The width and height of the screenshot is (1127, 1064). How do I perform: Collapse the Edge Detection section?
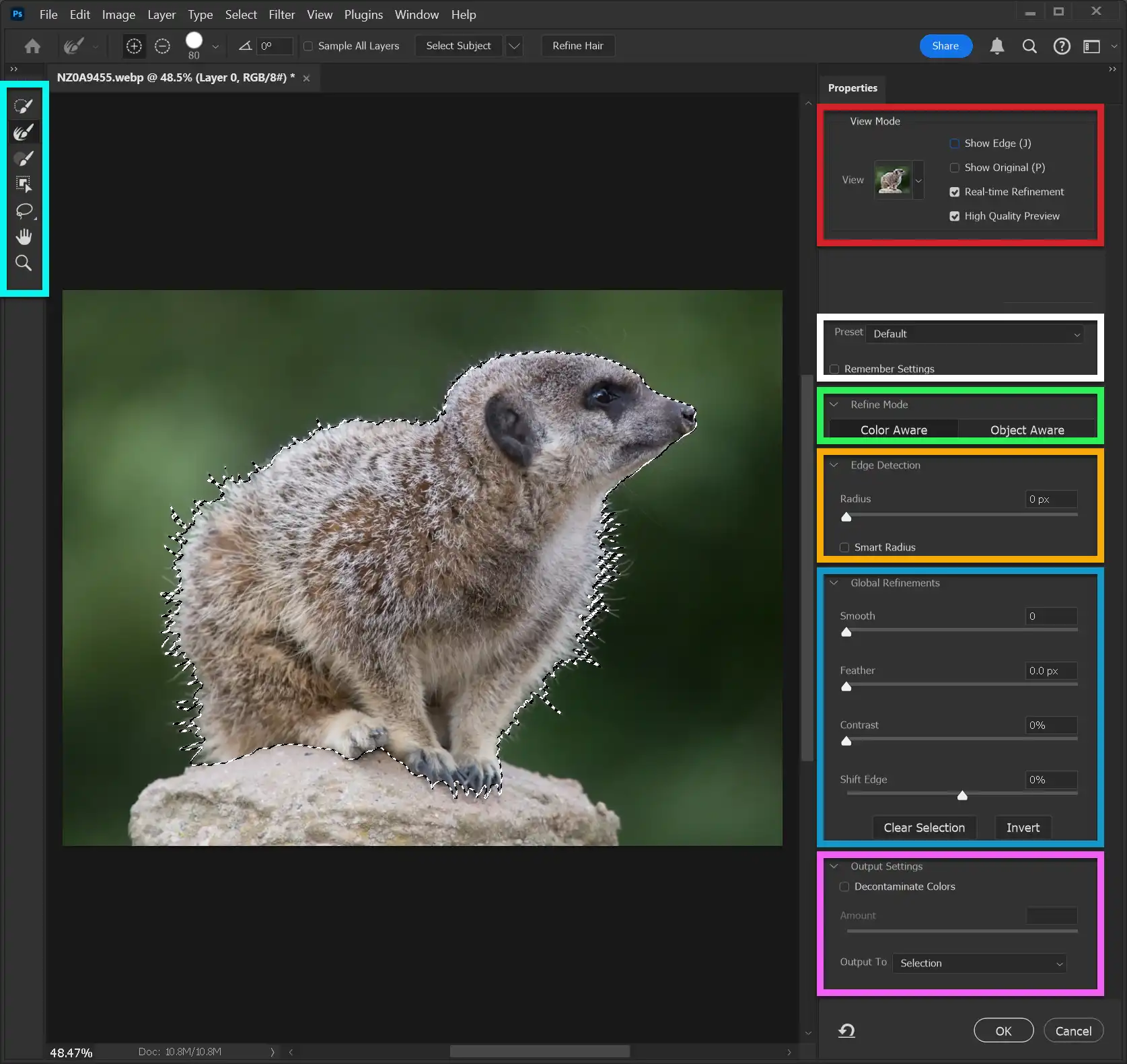pyautogui.click(x=834, y=464)
